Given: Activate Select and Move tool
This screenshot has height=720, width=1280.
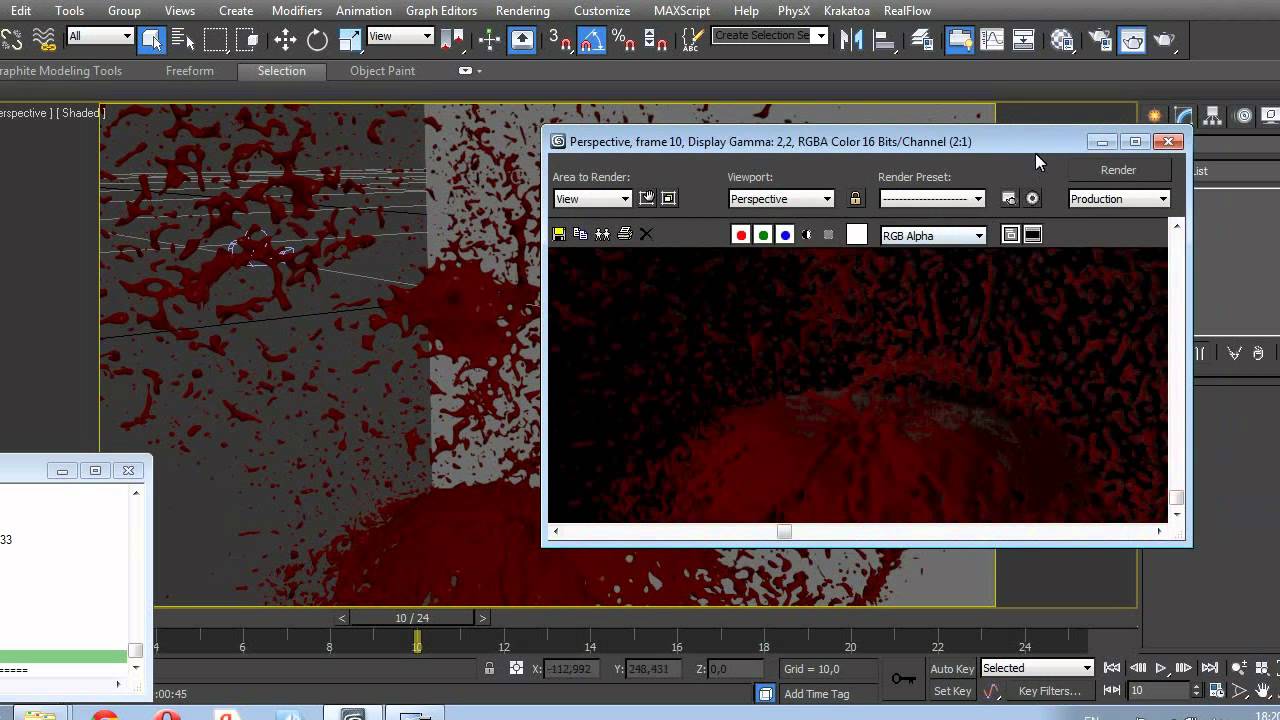Looking at the screenshot, I should click(285, 39).
